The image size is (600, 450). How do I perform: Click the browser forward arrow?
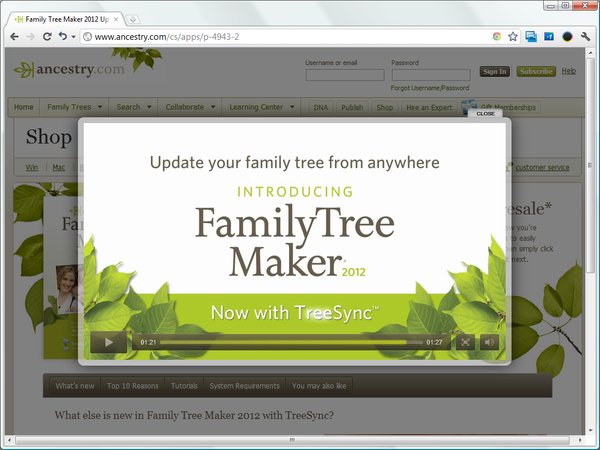click(31, 37)
